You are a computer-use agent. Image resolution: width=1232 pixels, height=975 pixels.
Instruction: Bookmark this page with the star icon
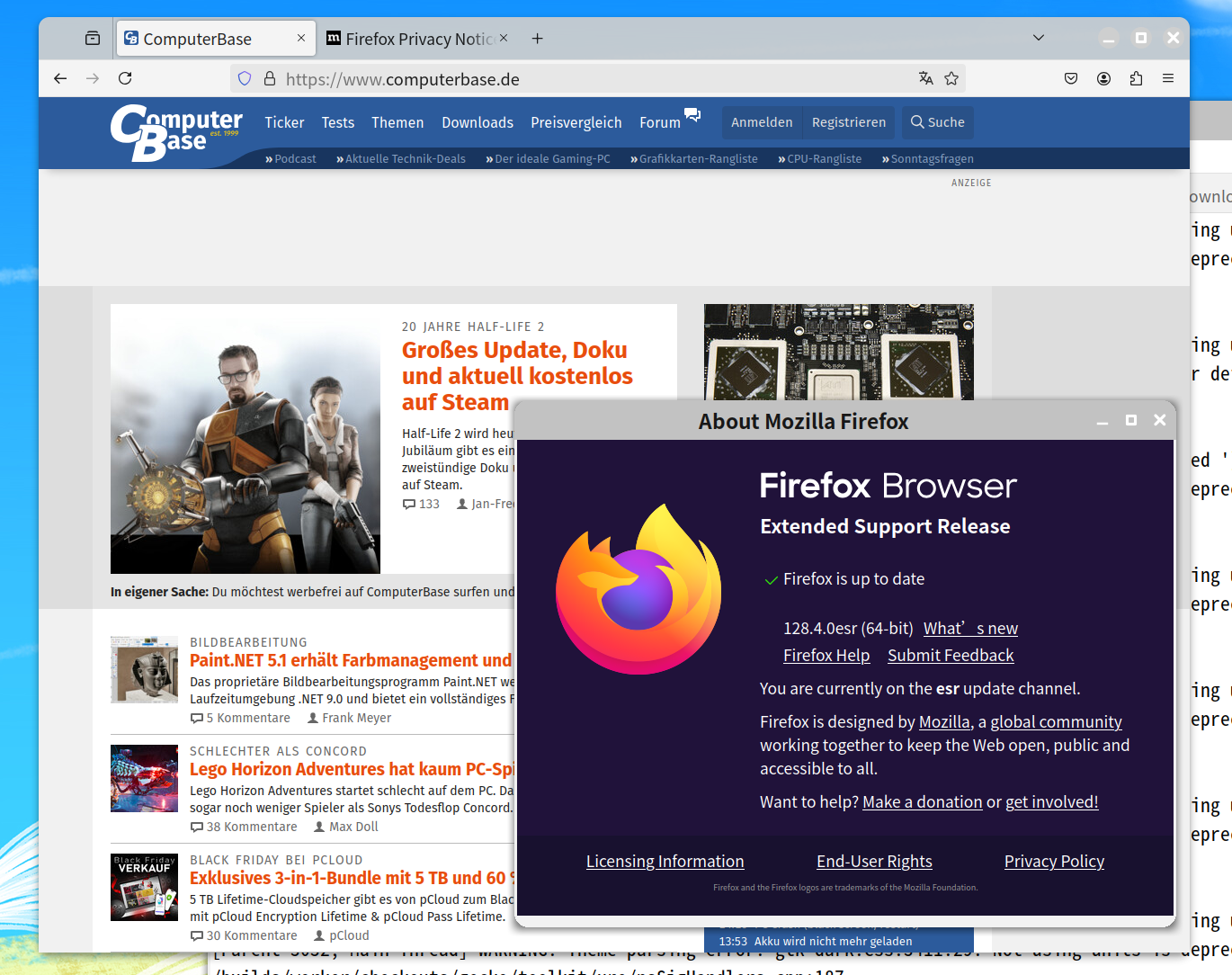[x=951, y=78]
